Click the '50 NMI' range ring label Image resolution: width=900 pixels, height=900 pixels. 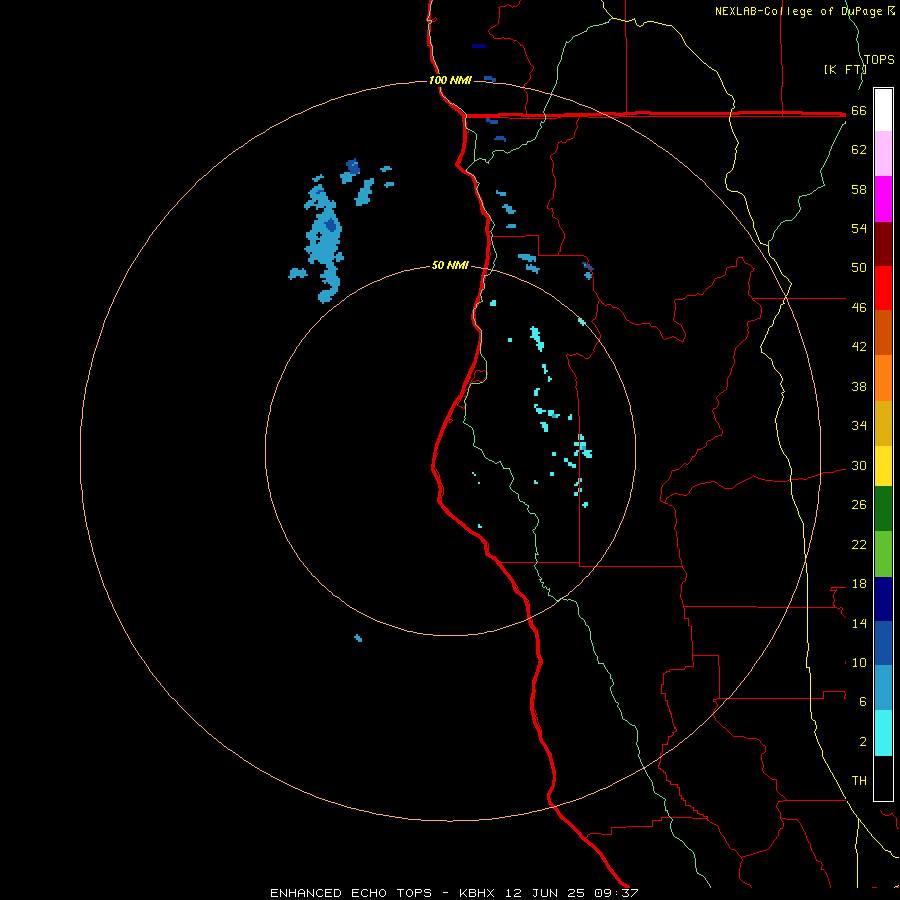click(x=450, y=265)
